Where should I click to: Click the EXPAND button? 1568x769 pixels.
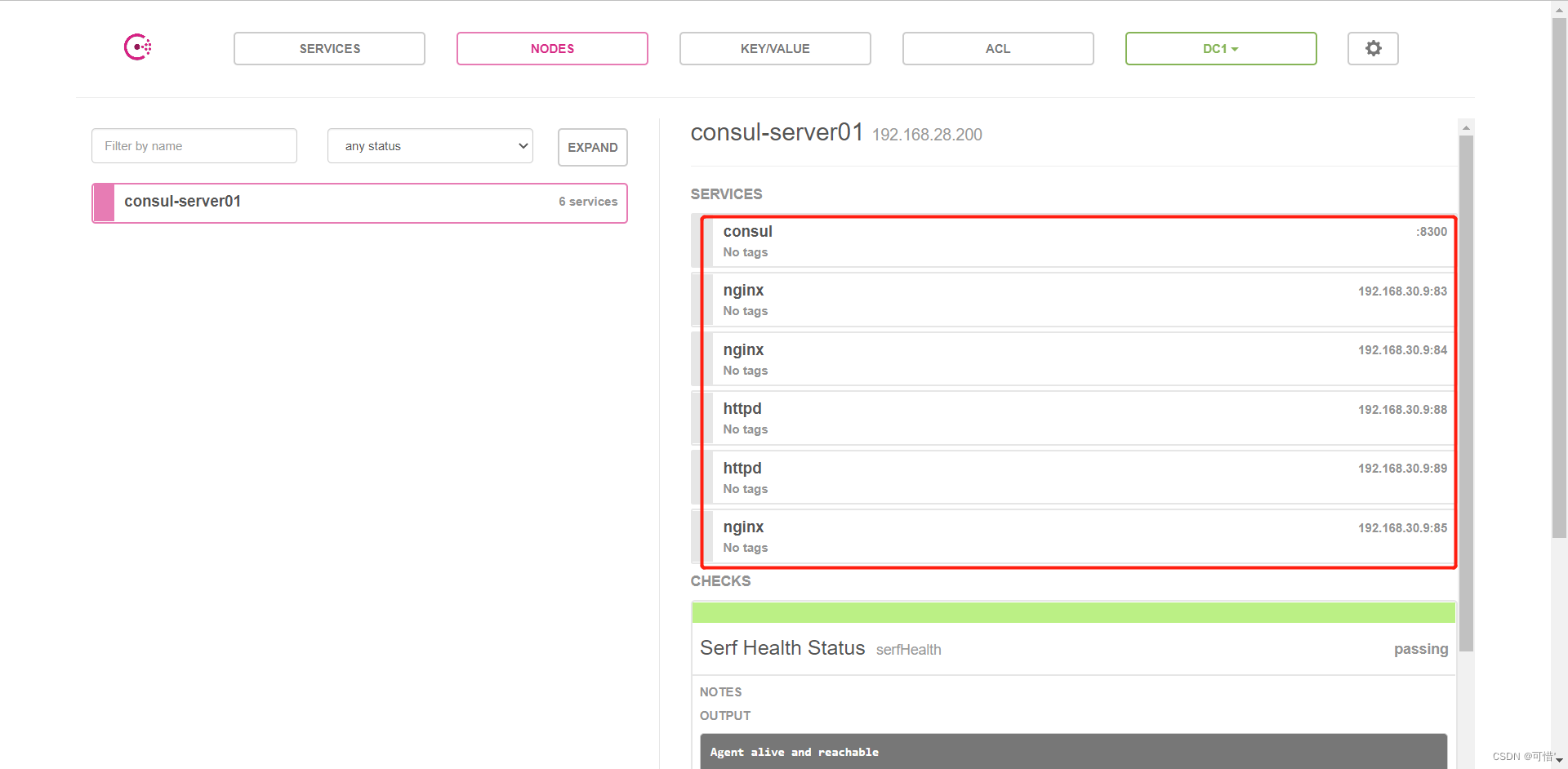[x=593, y=147]
